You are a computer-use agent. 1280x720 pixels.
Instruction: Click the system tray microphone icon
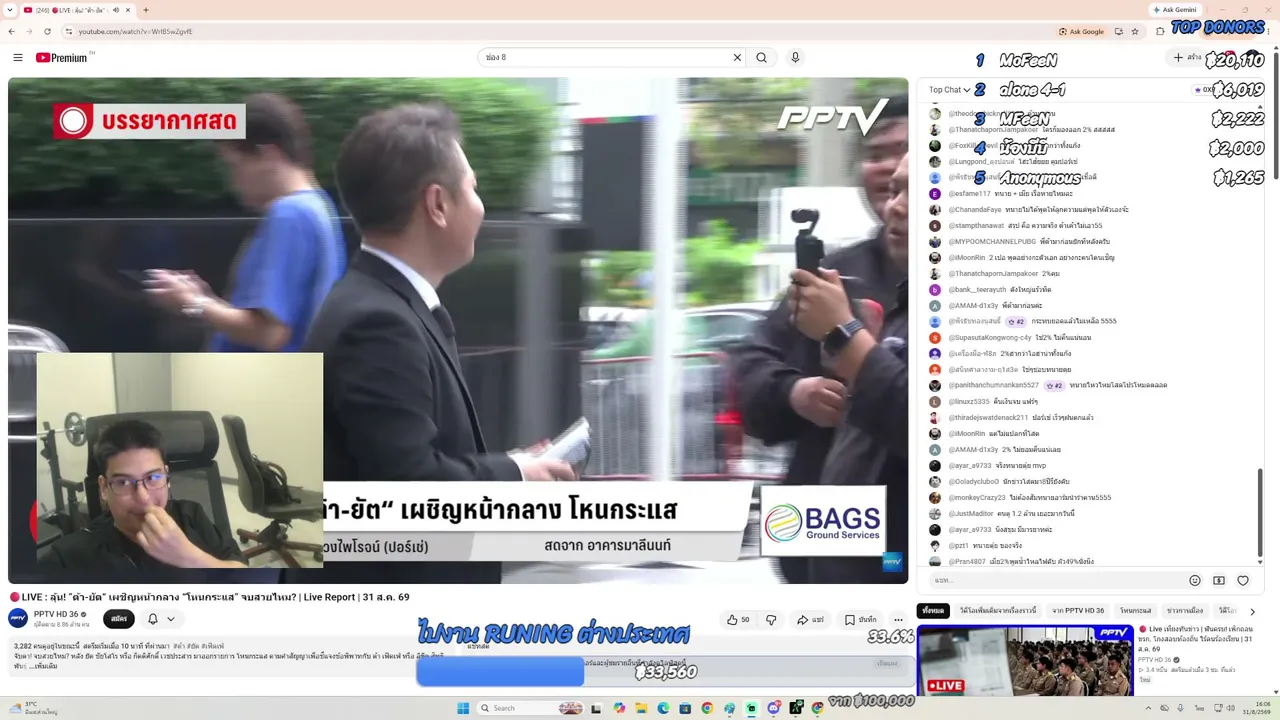click(1181, 708)
